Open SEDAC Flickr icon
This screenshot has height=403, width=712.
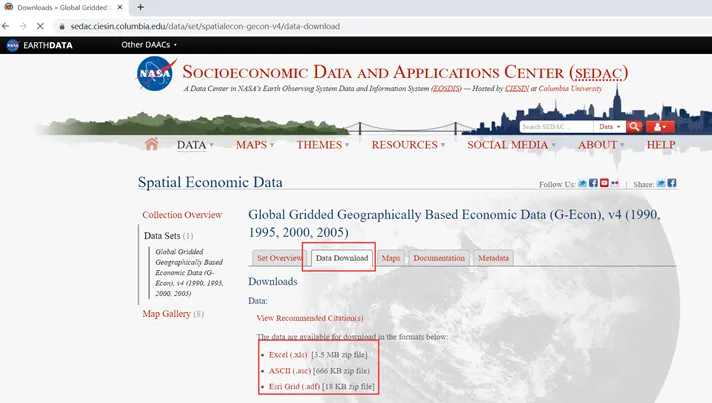coord(615,183)
